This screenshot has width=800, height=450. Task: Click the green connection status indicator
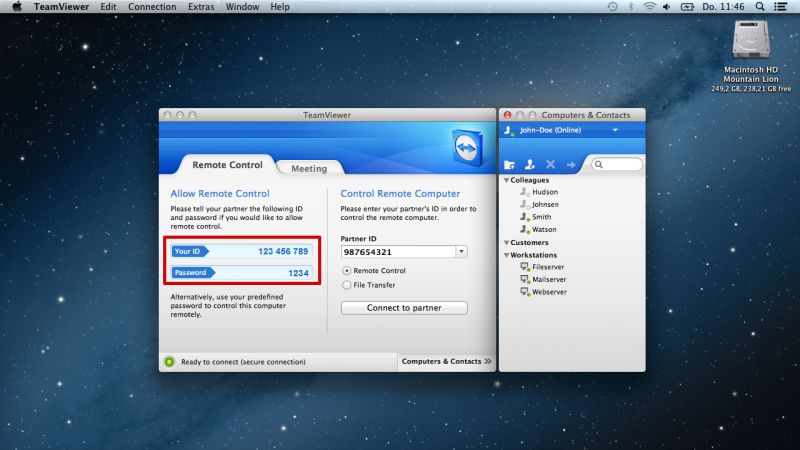click(169, 362)
